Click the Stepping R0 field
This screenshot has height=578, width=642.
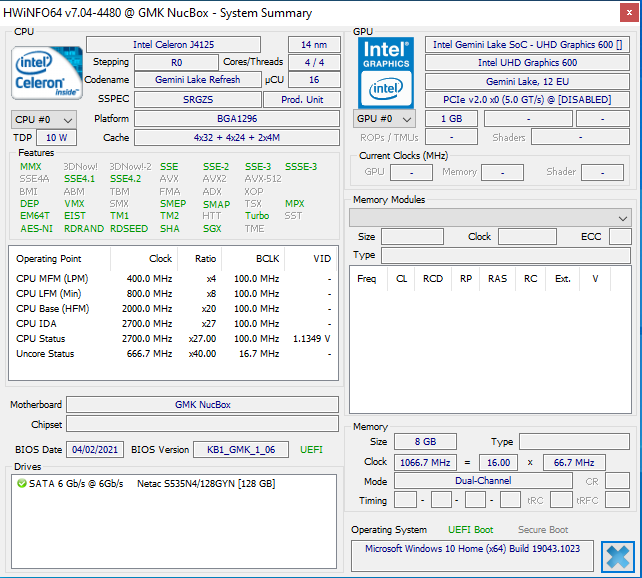click(176, 63)
